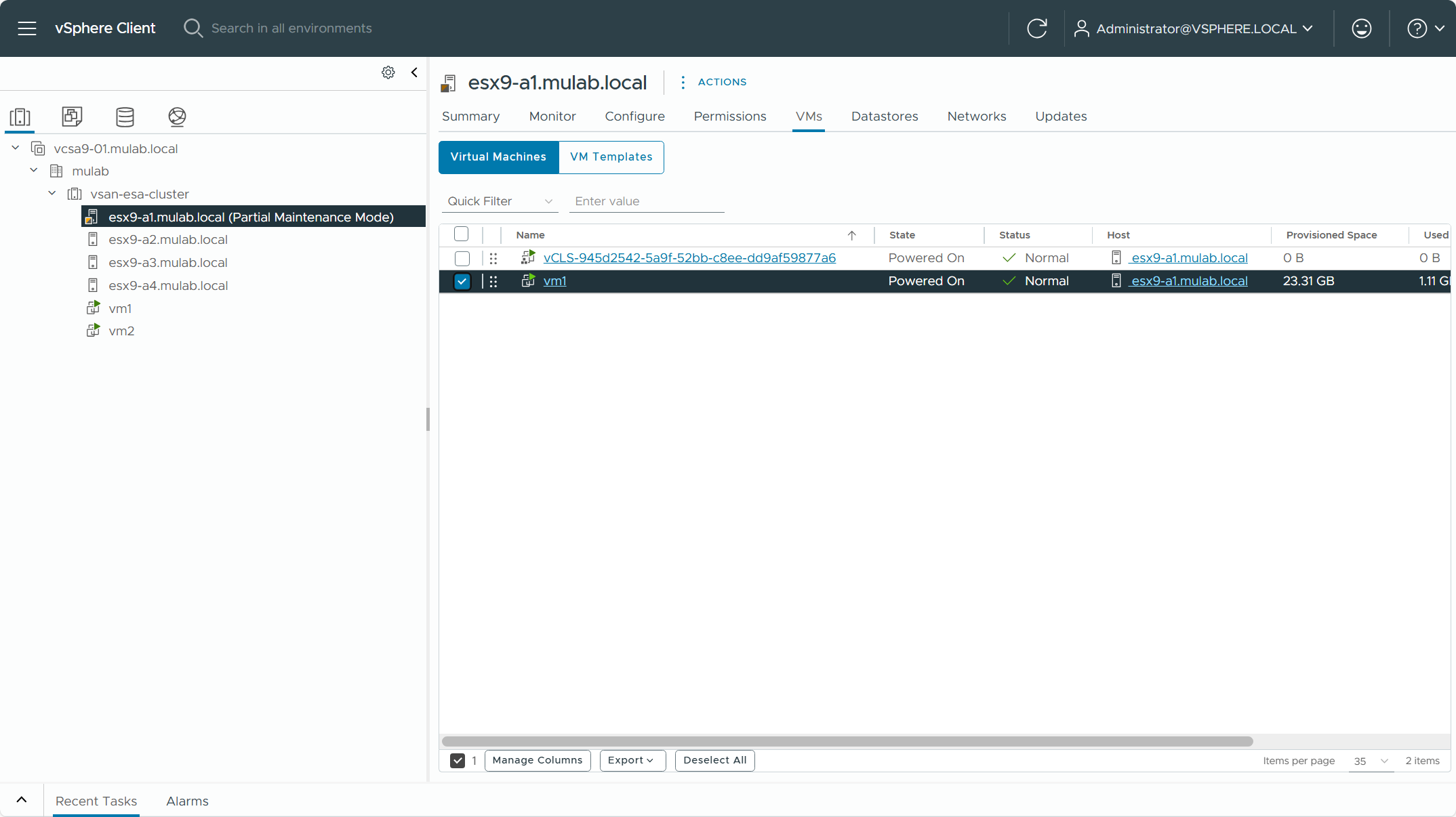Open the hamburger main menu
Screen dimensions: 1456x817
27,28
